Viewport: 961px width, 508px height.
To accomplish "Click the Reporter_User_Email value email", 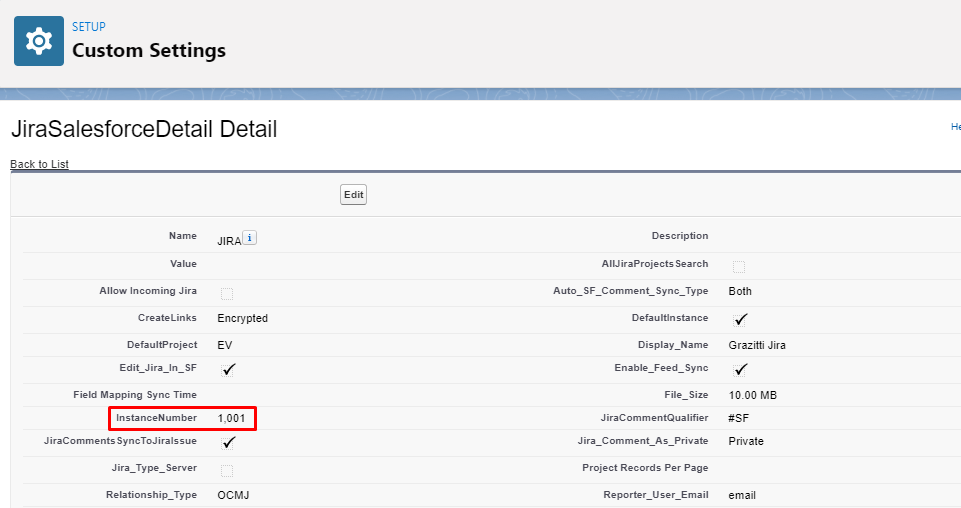I will point(742,495).
